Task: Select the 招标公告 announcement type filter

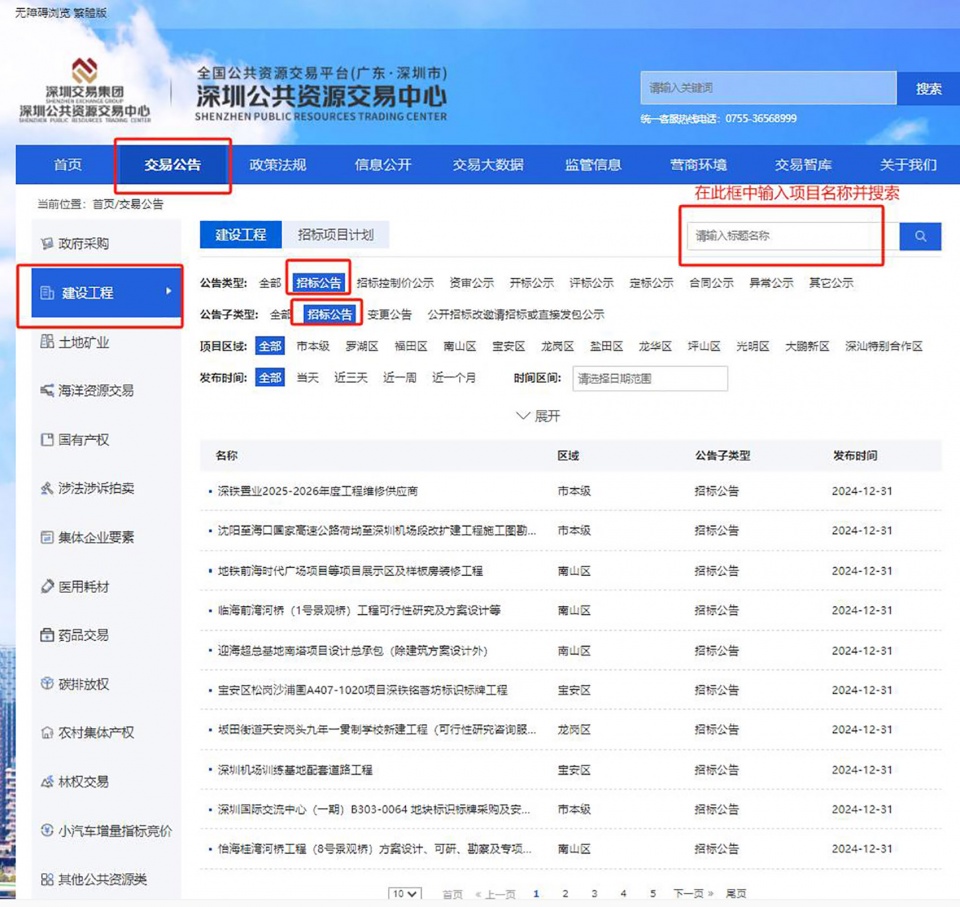Action: click(318, 283)
